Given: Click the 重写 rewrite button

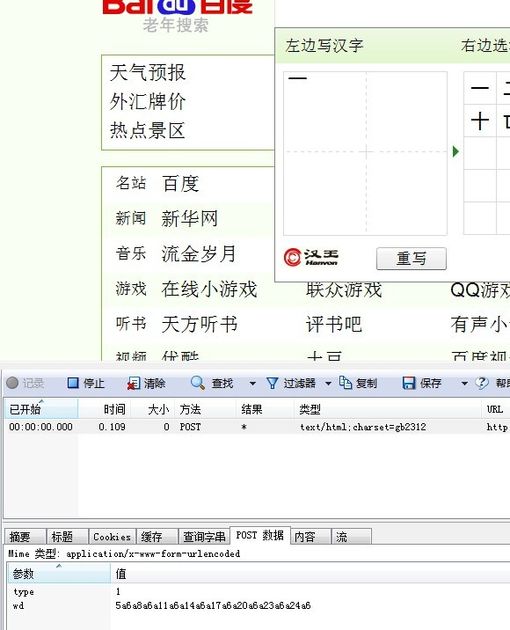Looking at the screenshot, I should point(411,258).
